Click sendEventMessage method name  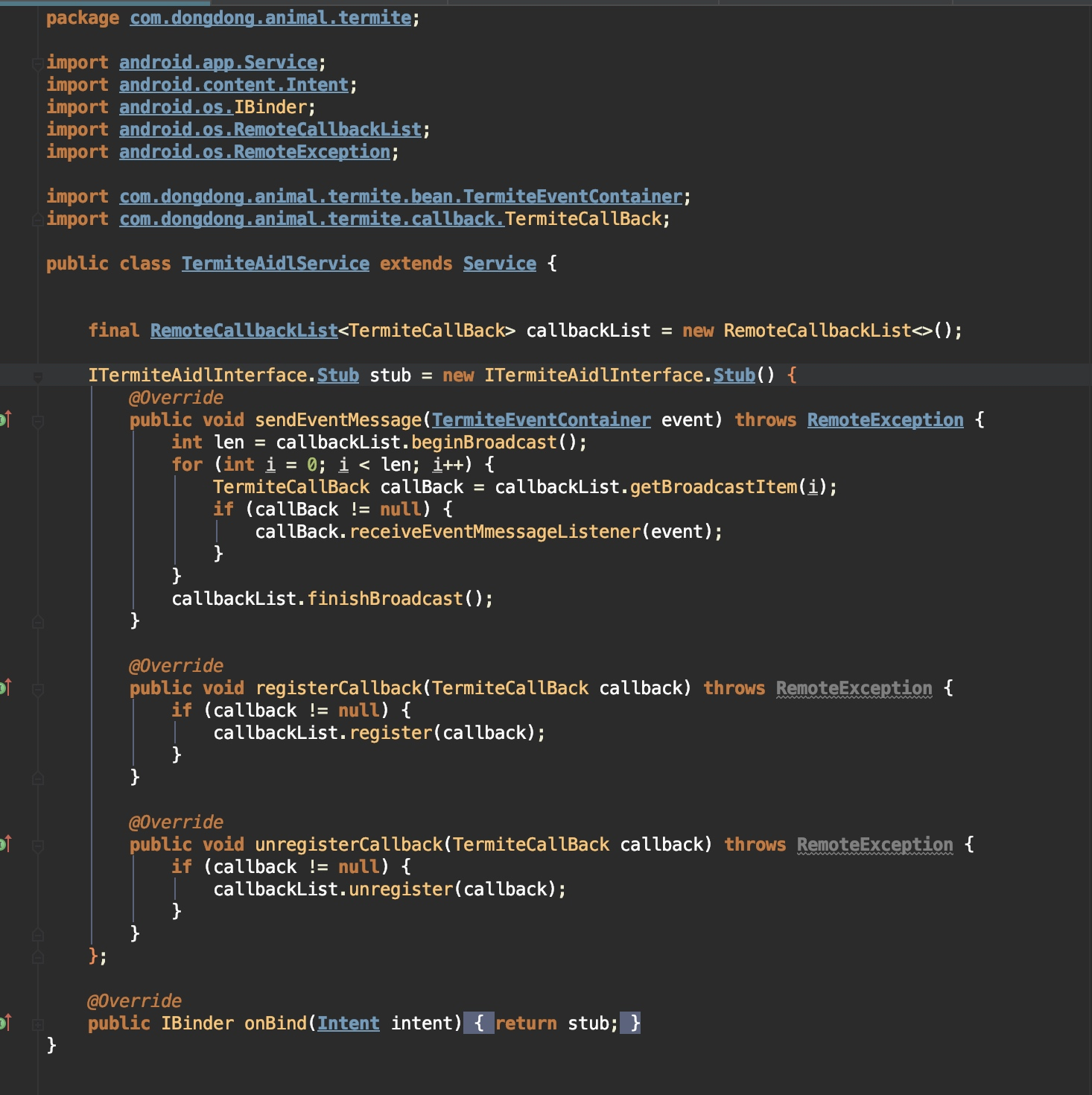[338, 420]
